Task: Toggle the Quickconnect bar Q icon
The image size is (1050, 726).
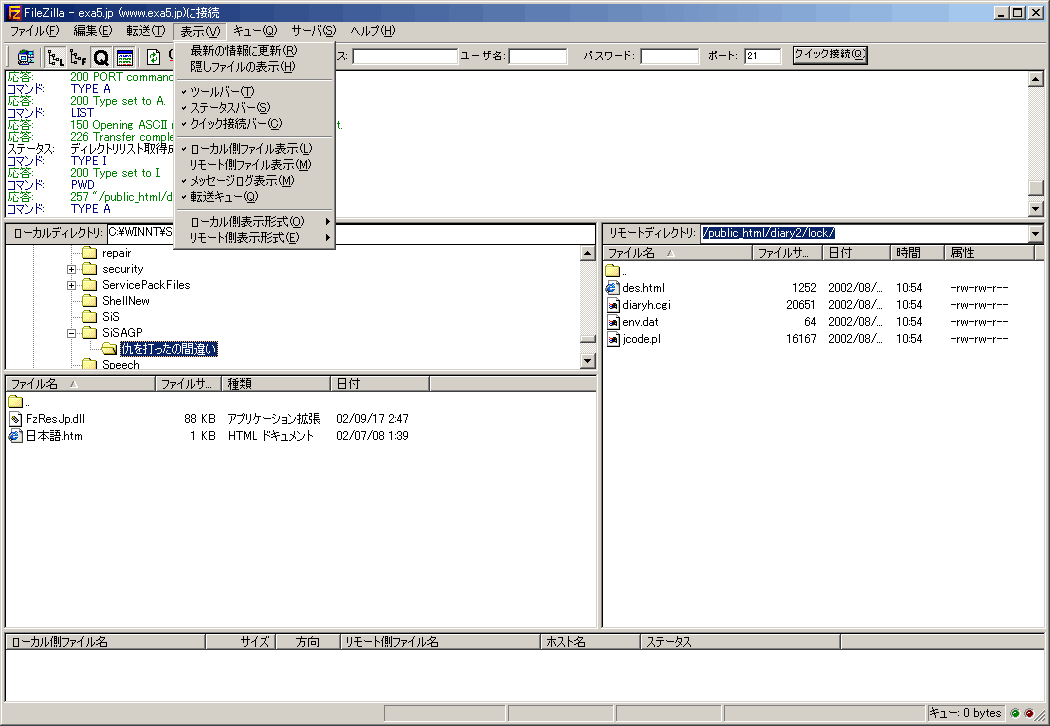Action: [101, 57]
